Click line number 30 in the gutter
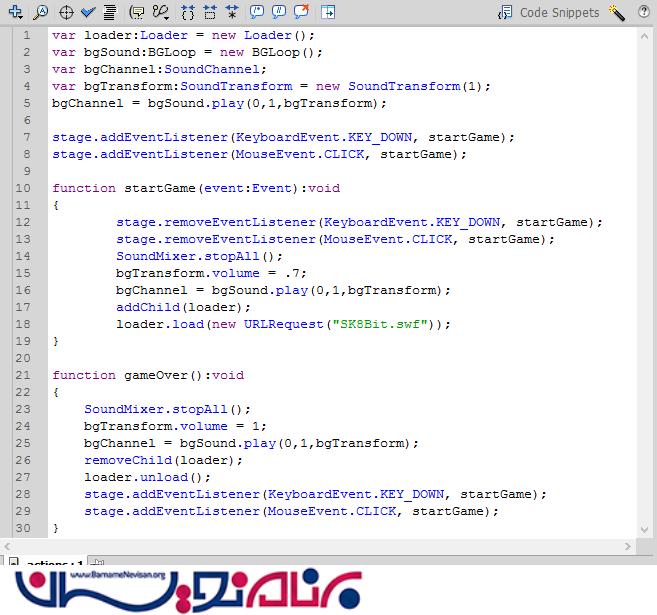This screenshot has height=615, width=657. (x=23, y=528)
